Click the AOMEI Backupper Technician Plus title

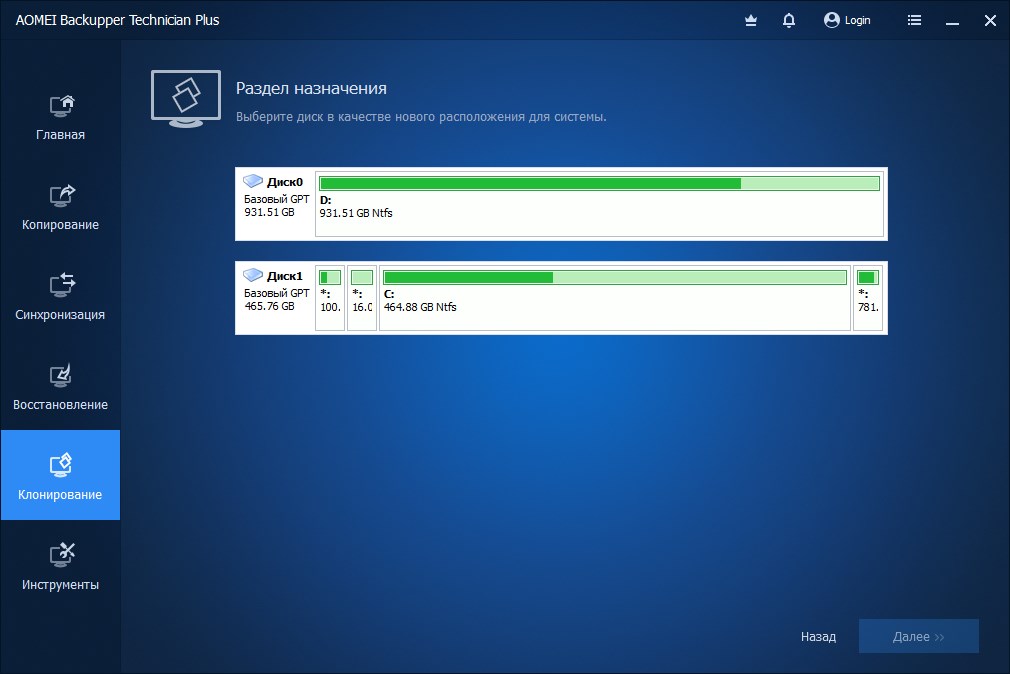117,21
